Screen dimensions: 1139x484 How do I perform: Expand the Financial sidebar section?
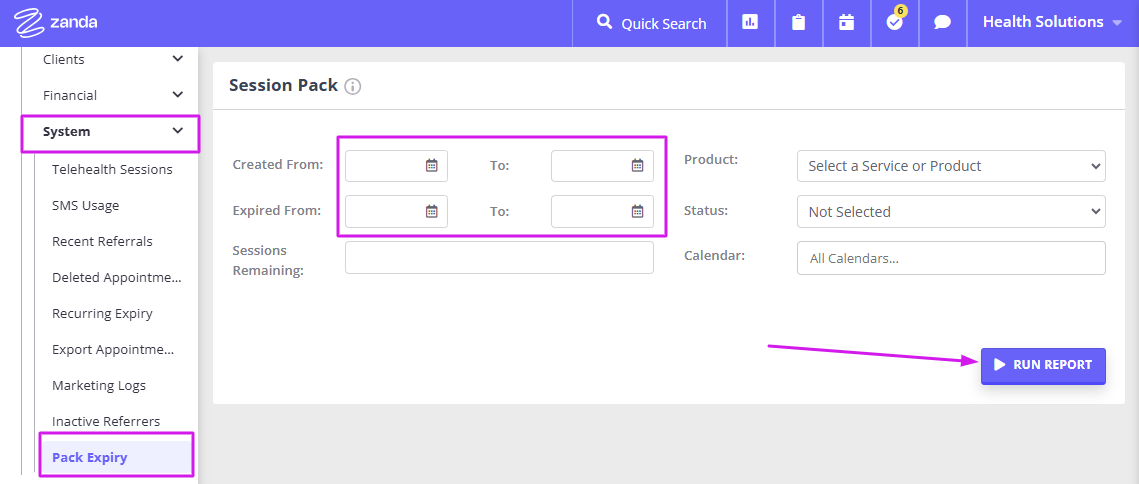click(x=113, y=95)
